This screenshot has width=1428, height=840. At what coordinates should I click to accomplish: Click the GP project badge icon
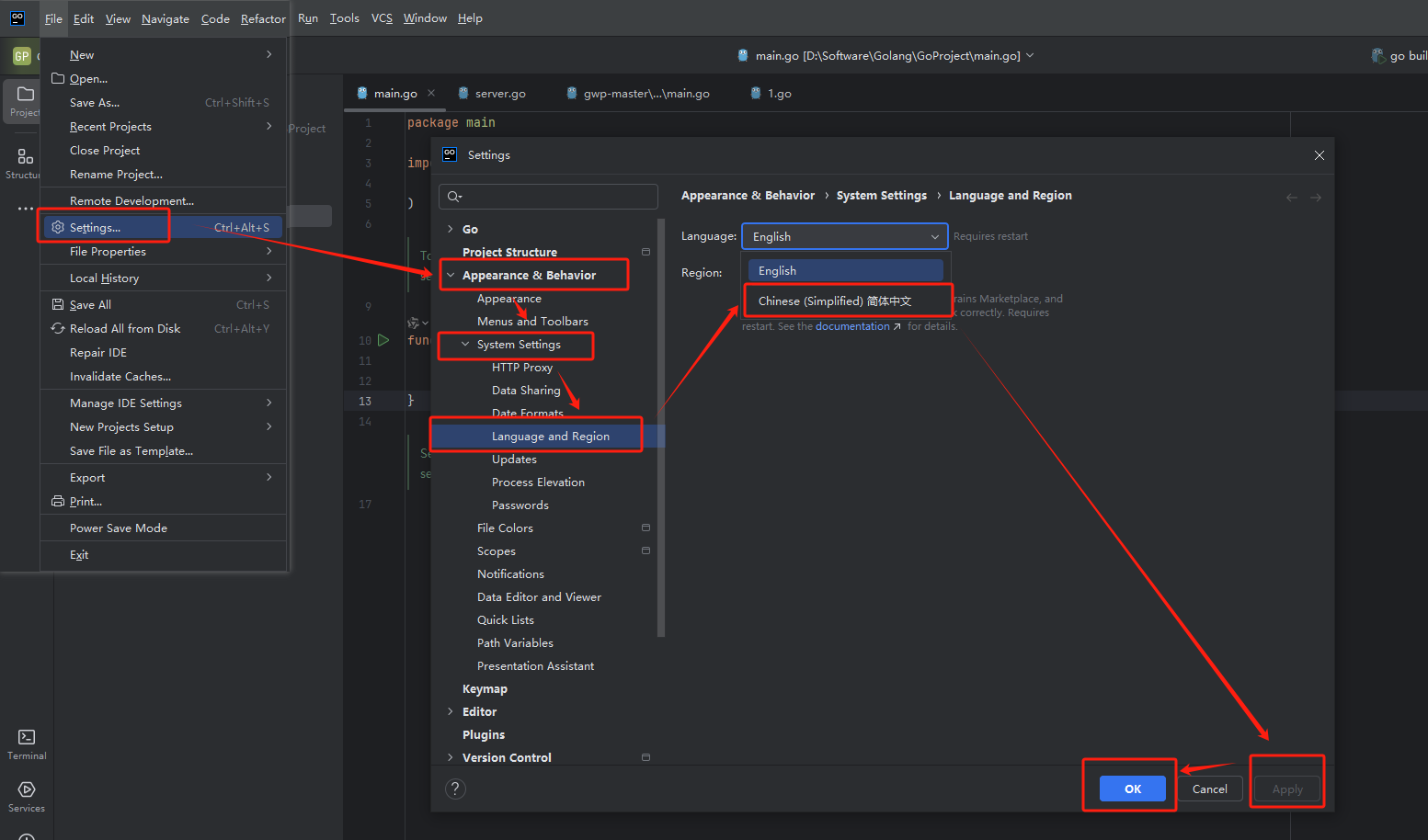22,56
